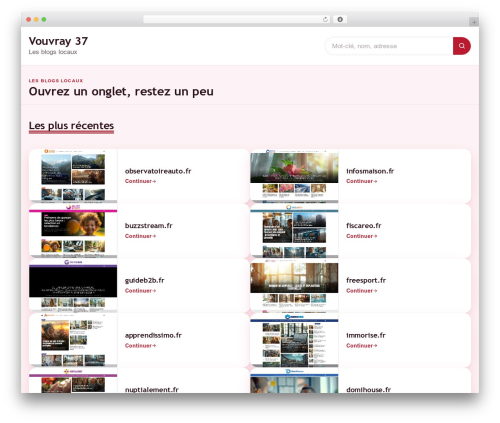Open apprendissimo.fr blog title

[153, 335]
